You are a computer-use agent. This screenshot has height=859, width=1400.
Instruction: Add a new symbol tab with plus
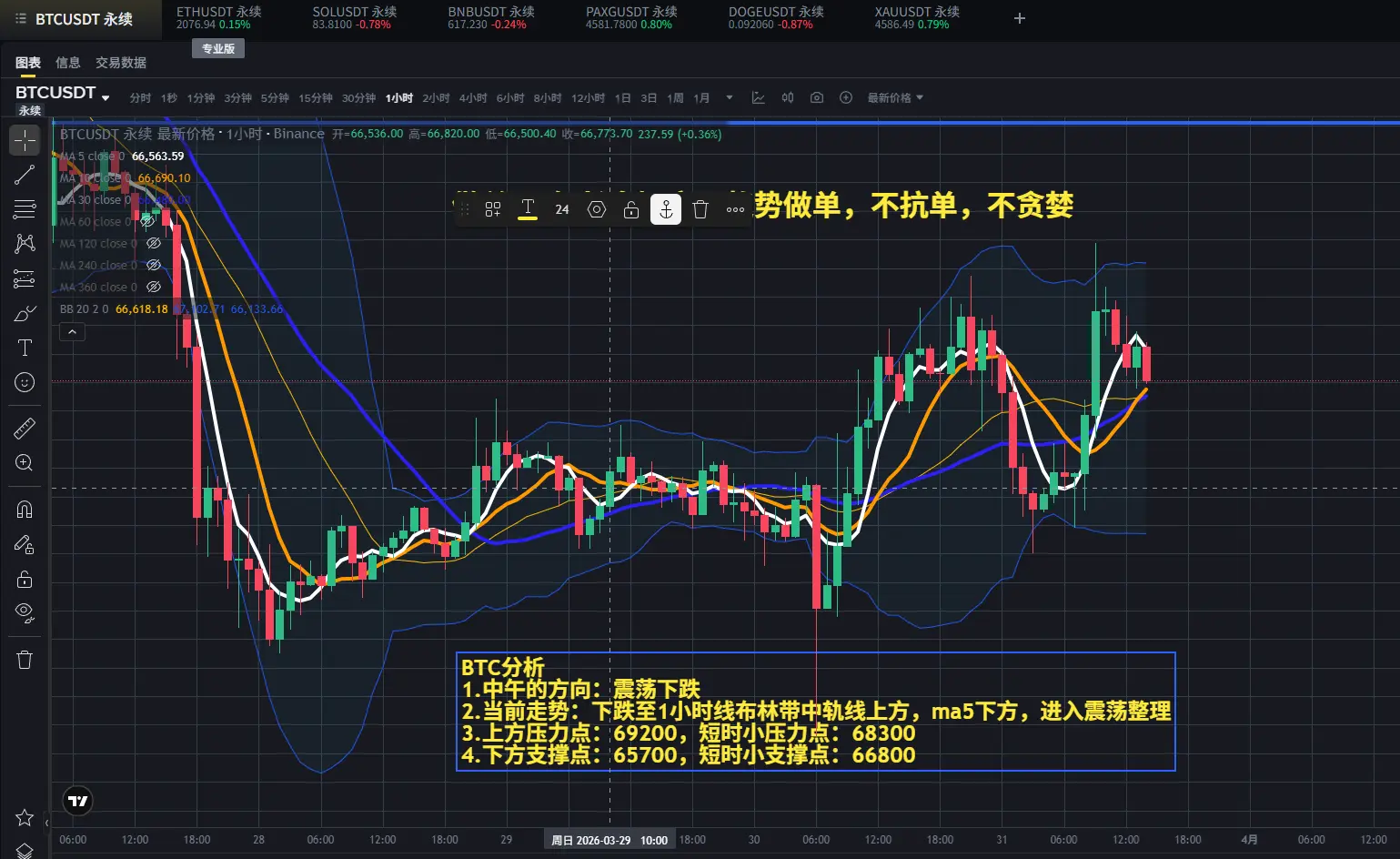1020,18
